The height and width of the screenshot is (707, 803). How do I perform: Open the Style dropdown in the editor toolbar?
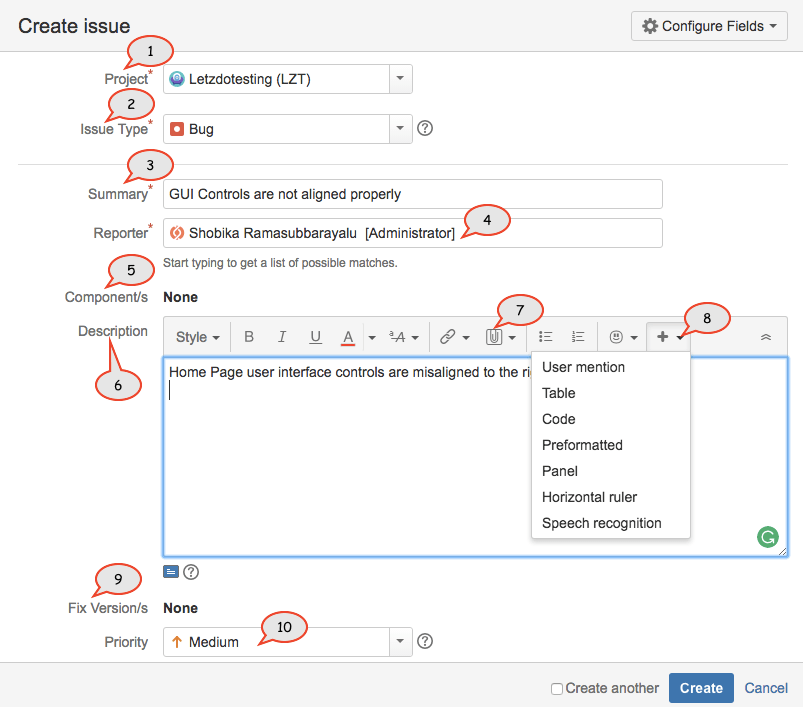tap(196, 336)
